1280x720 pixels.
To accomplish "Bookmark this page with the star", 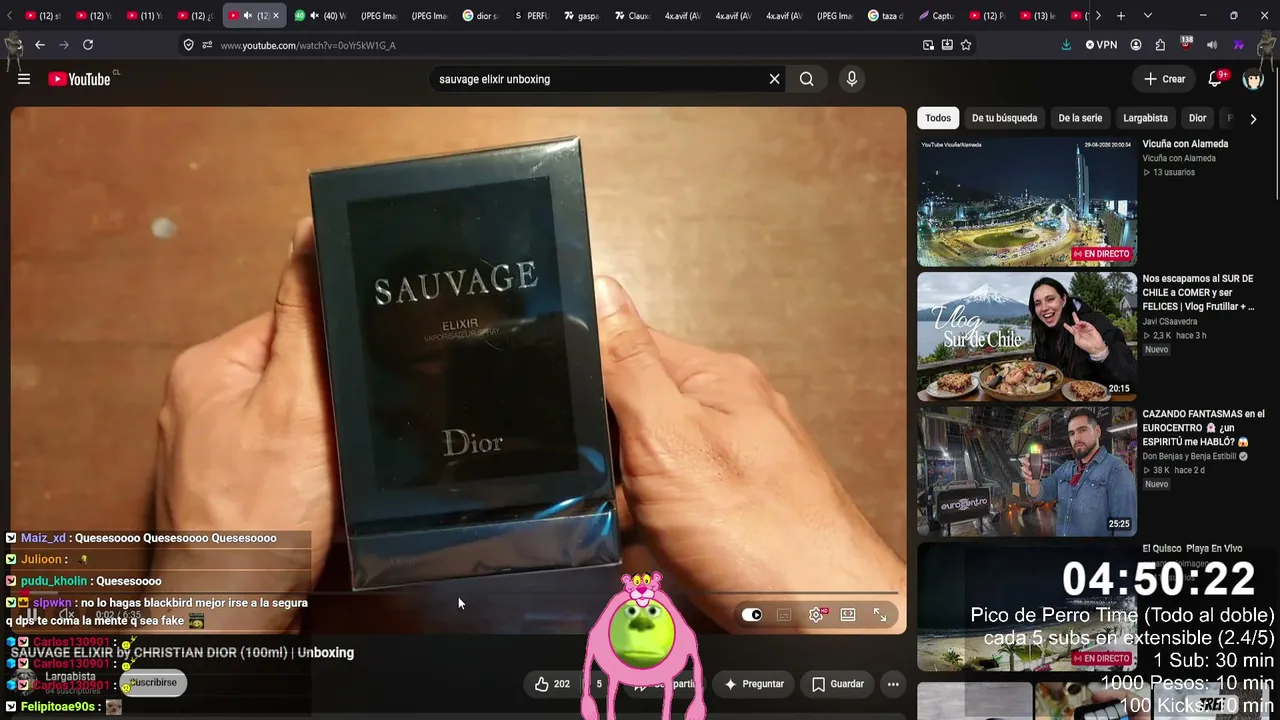I will click(x=966, y=45).
